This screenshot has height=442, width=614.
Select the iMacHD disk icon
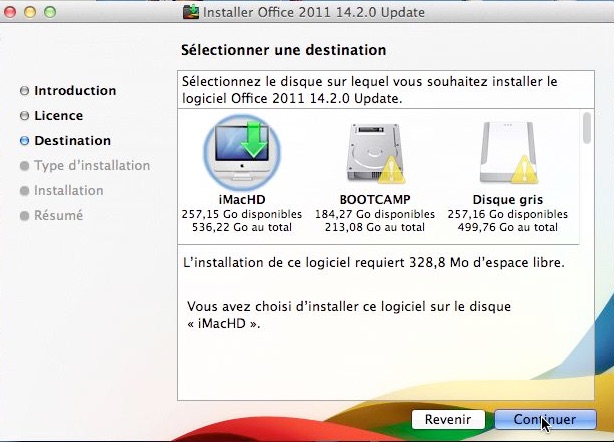(242, 153)
